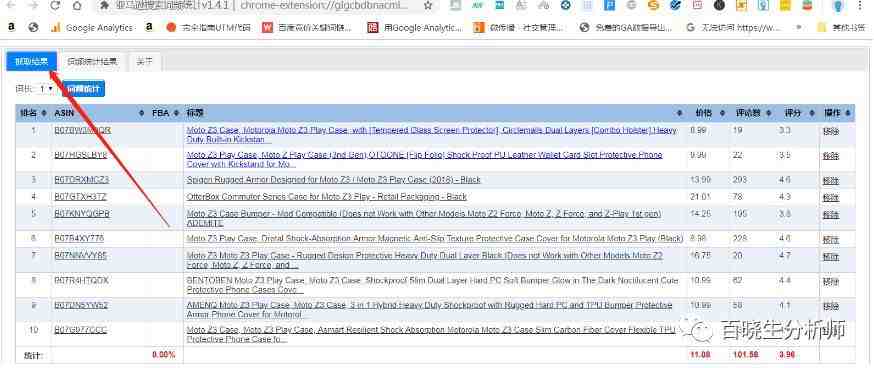Open the AMENQ Moto Z3 Play Case title

[x=429, y=310]
